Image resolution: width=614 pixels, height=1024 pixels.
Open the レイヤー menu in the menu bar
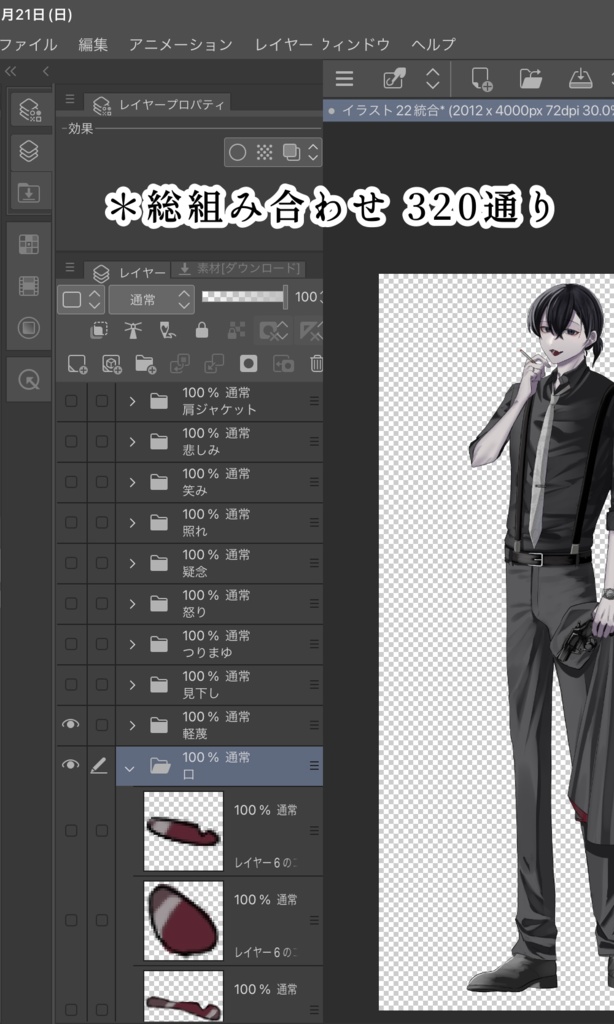284,44
